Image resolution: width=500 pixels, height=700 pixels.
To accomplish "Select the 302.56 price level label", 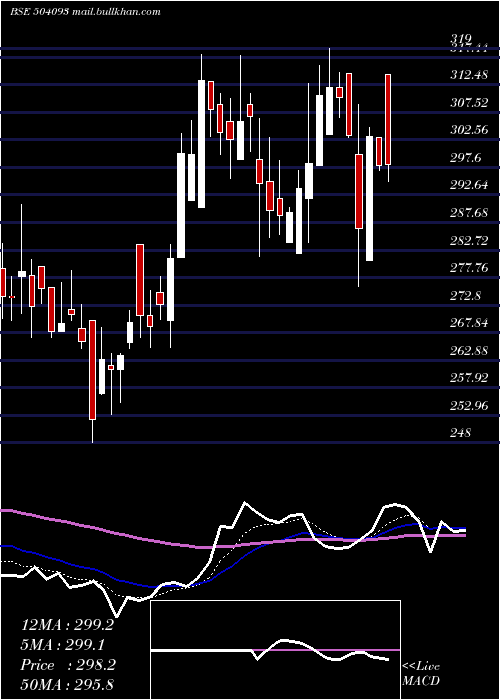I will click(x=469, y=130).
